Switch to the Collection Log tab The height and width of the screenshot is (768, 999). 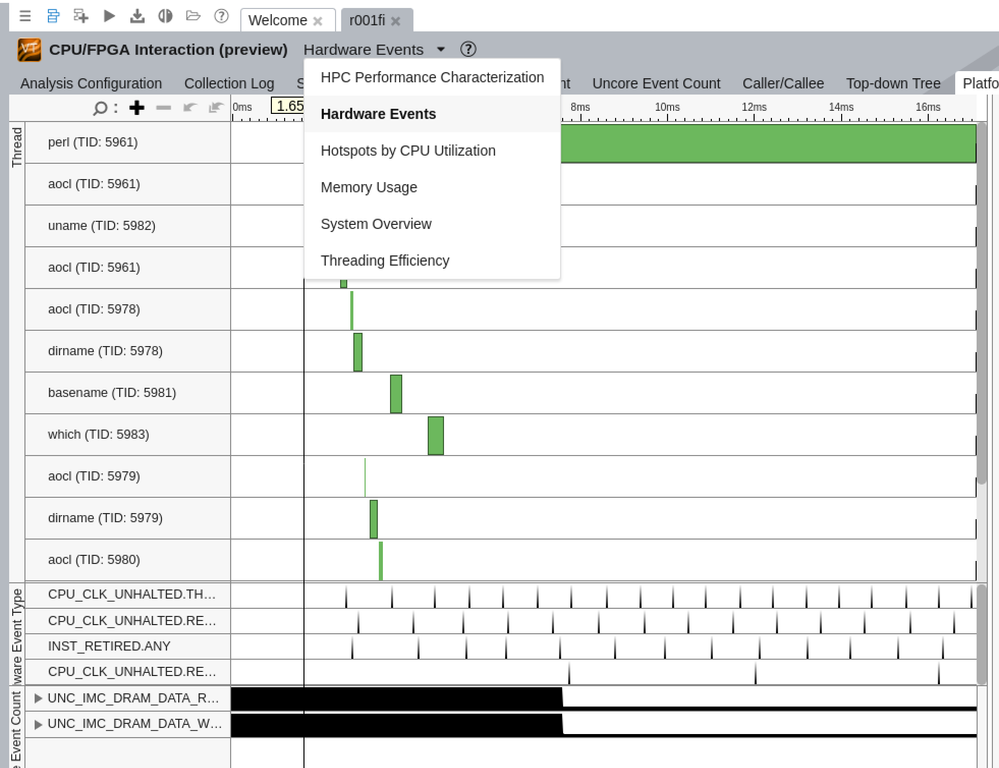coord(229,83)
